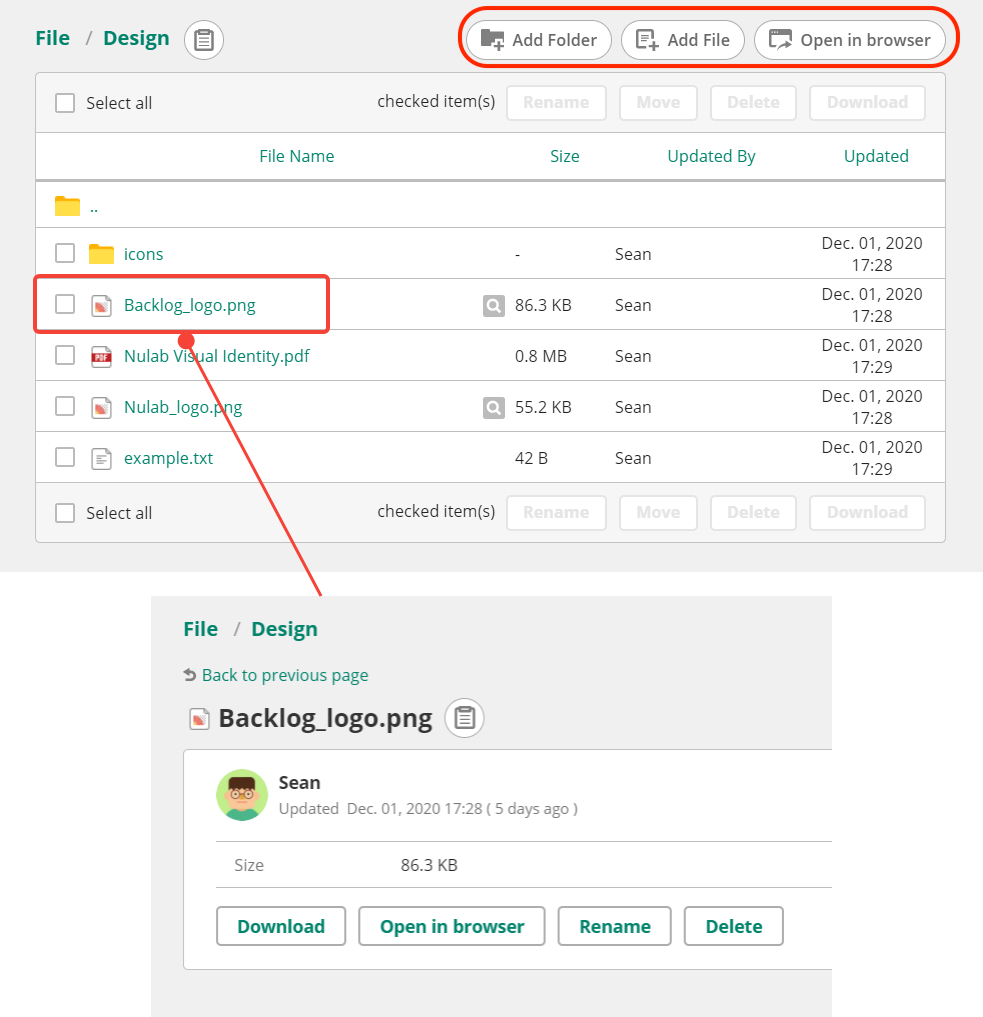Click the text file icon for example.txt
Image resolution: width=983 pixels, height=1017 pixels.
pos(101,458)
